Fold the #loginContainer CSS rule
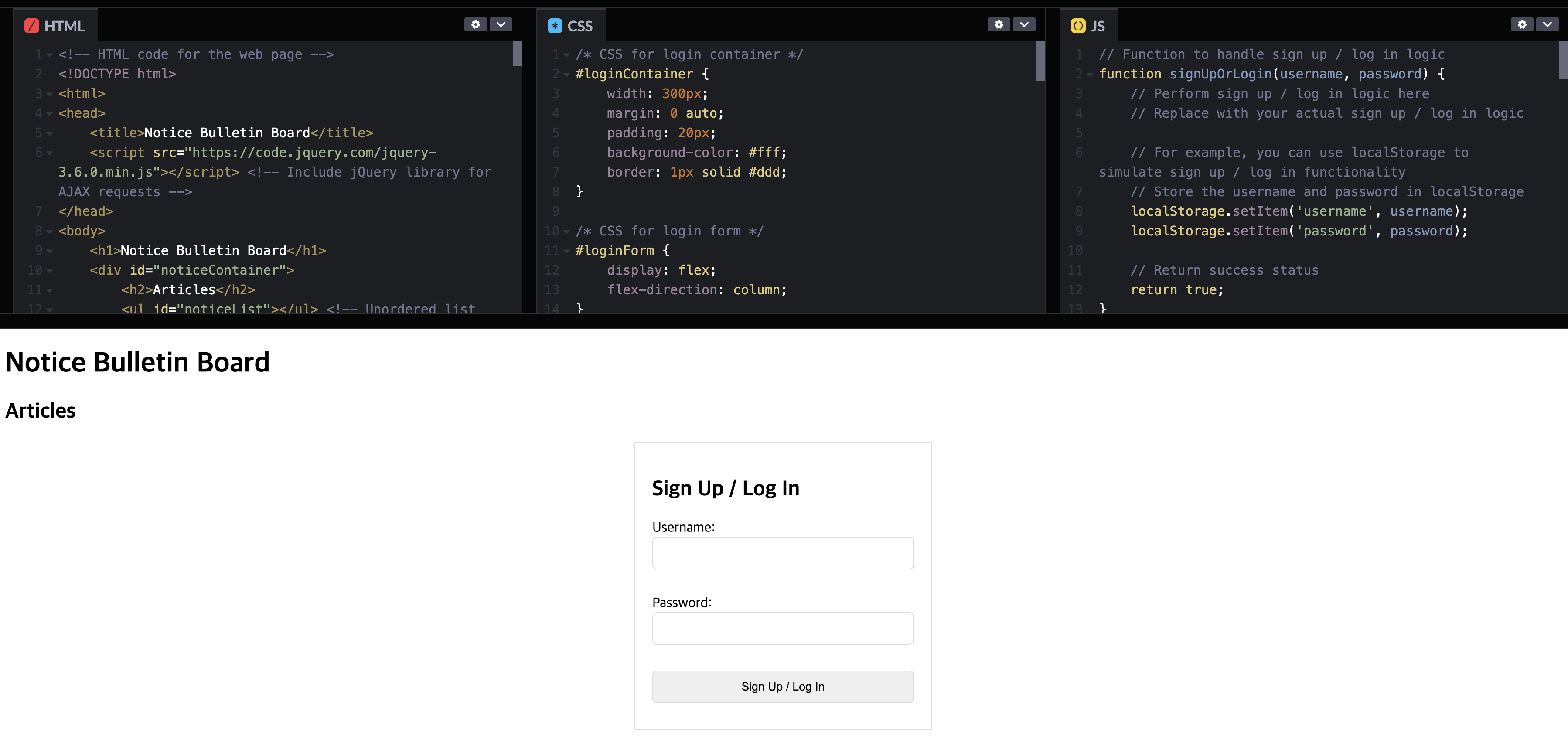The image size is (1568, 749). [x=567, y=74]
